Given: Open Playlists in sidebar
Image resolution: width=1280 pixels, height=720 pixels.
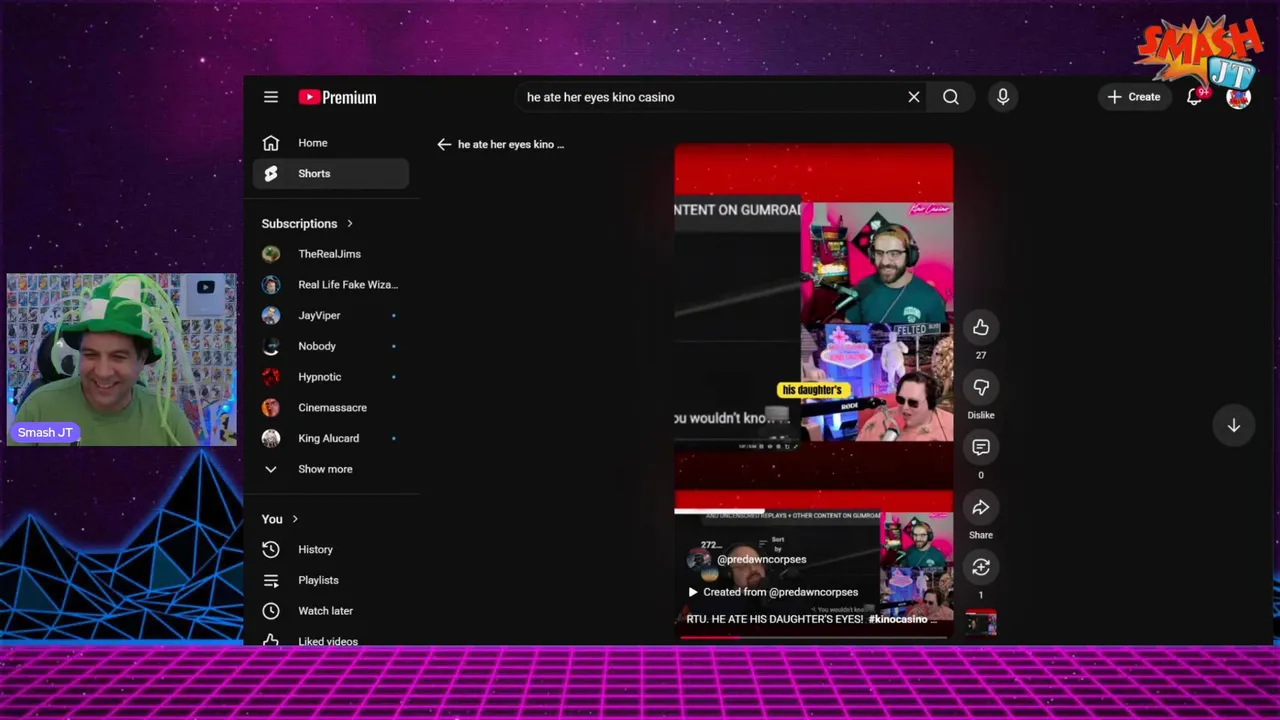Looking at the screenshot, I should tap(331, 580).
